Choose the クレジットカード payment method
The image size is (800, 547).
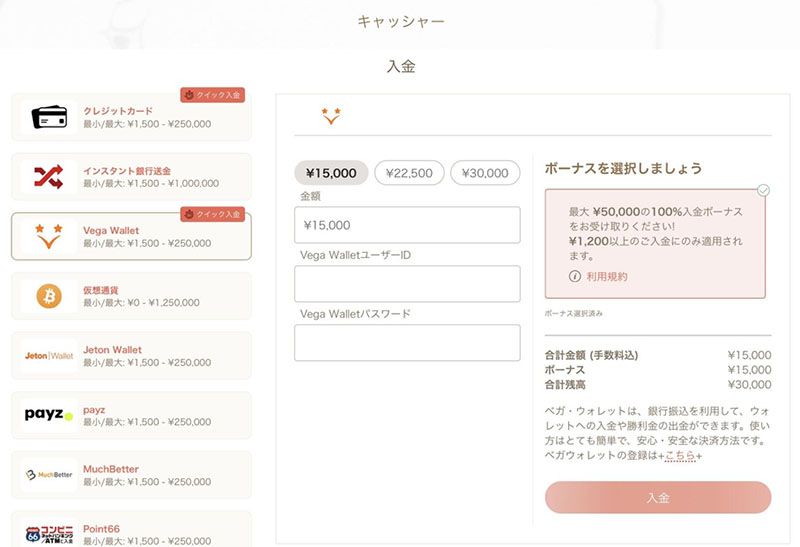[x=132, y=117]
